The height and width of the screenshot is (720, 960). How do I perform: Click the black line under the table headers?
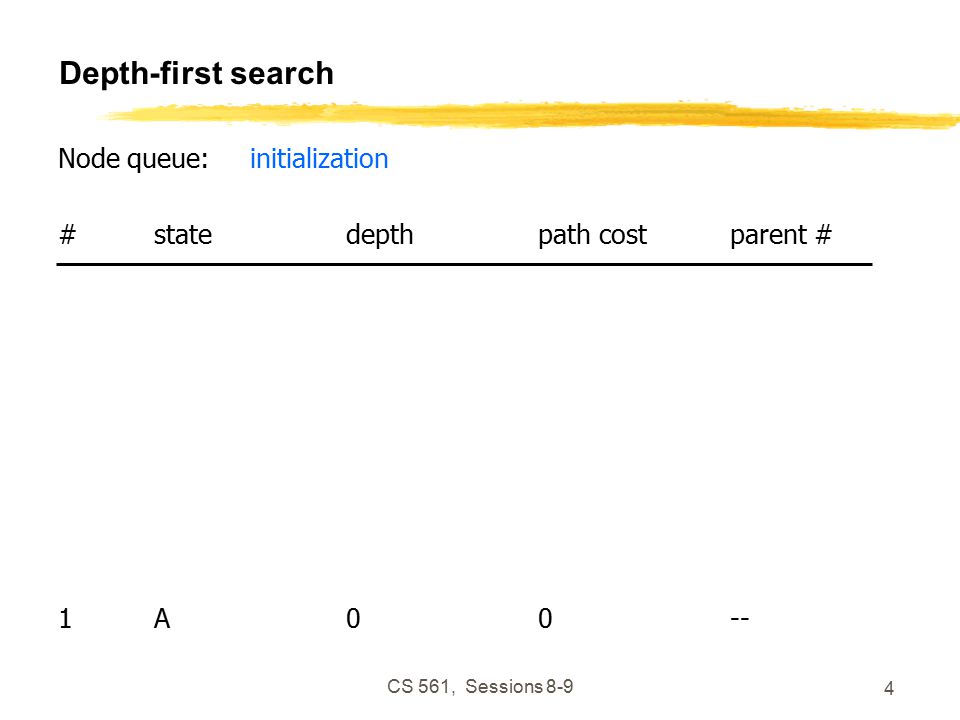(464, 264)
